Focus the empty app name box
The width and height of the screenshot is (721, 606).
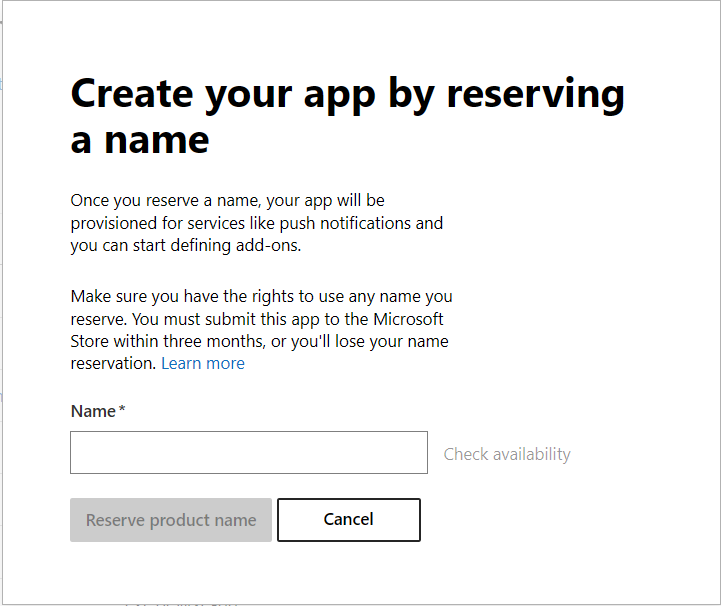pos(248,453)
